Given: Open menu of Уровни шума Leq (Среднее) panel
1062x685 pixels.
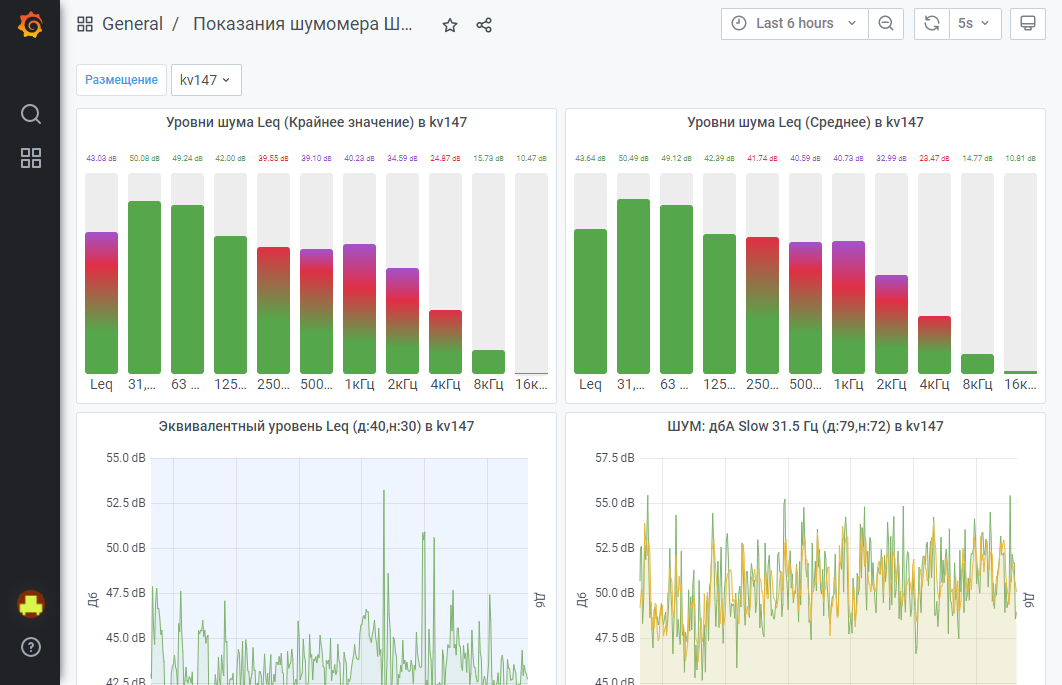Looking at the screenshot, I should (x=805, y=122).
